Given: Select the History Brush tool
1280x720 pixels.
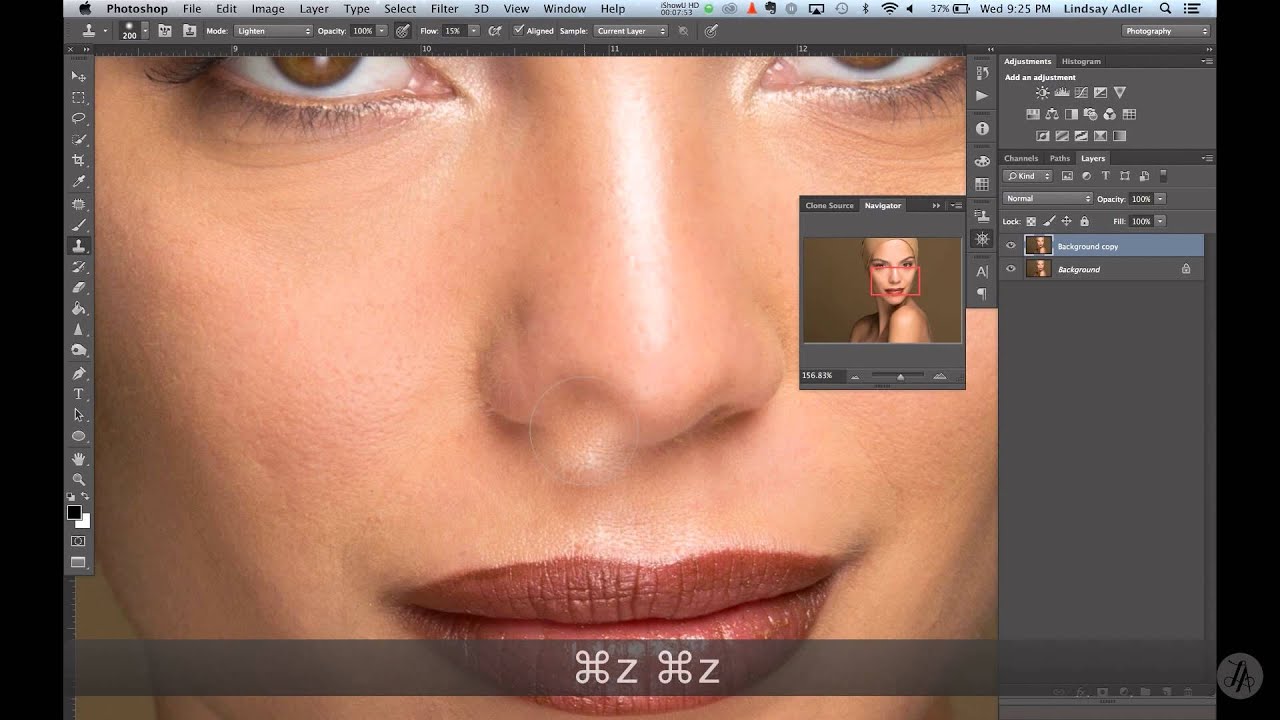Looking at the screenshot, I should (x=79, y=266).
